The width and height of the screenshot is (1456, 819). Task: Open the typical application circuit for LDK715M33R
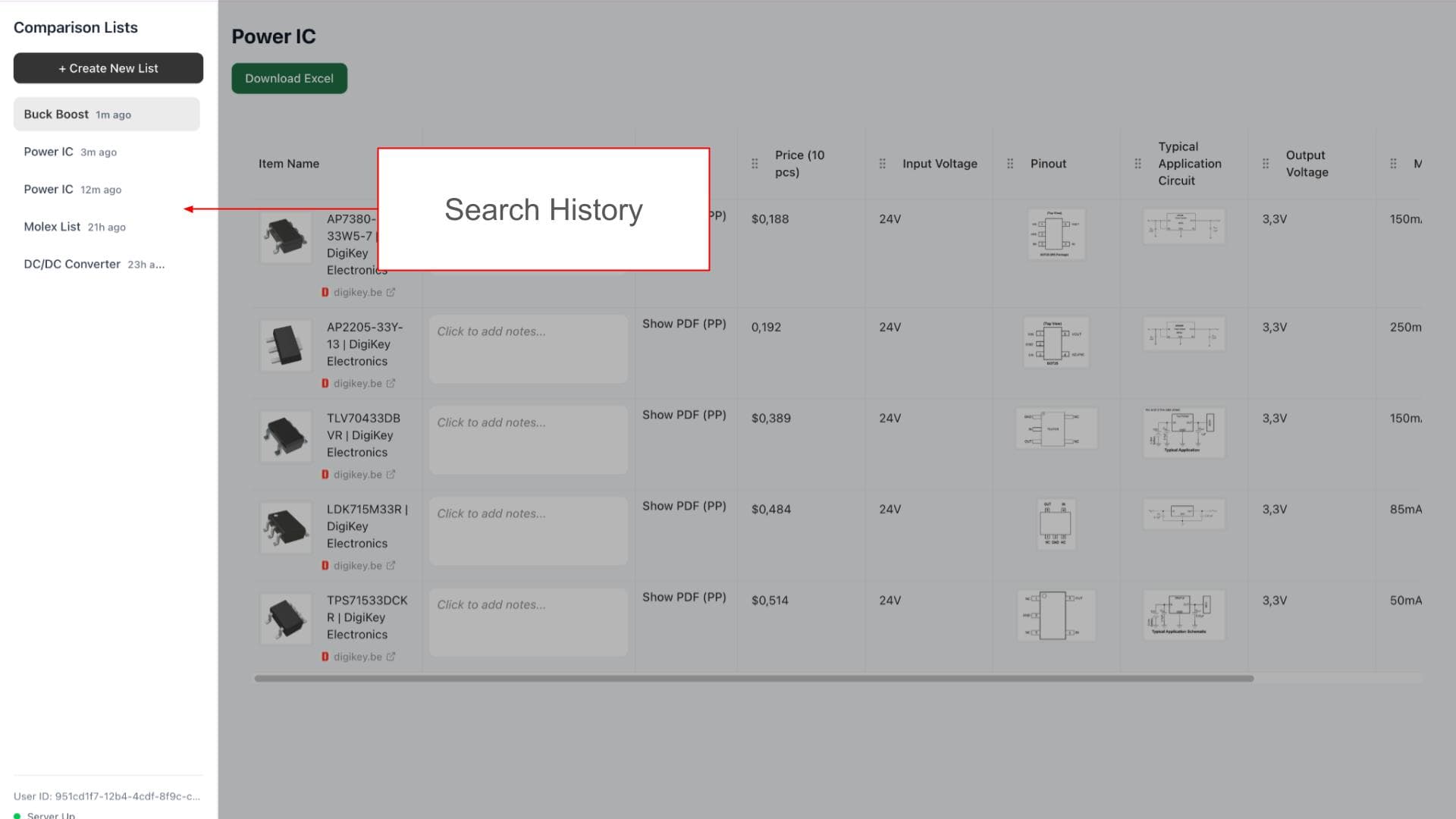click(1183, 513)
